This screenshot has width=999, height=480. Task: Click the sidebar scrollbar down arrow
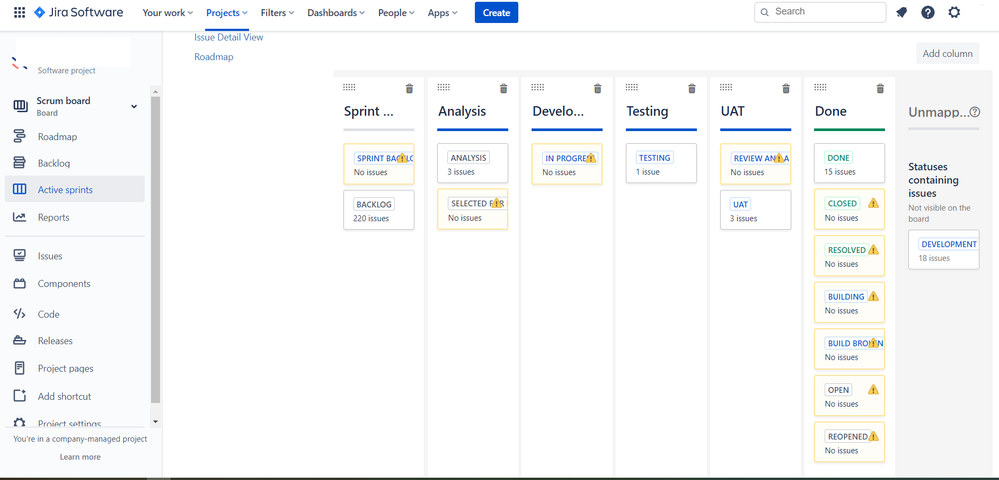point(155,422)
